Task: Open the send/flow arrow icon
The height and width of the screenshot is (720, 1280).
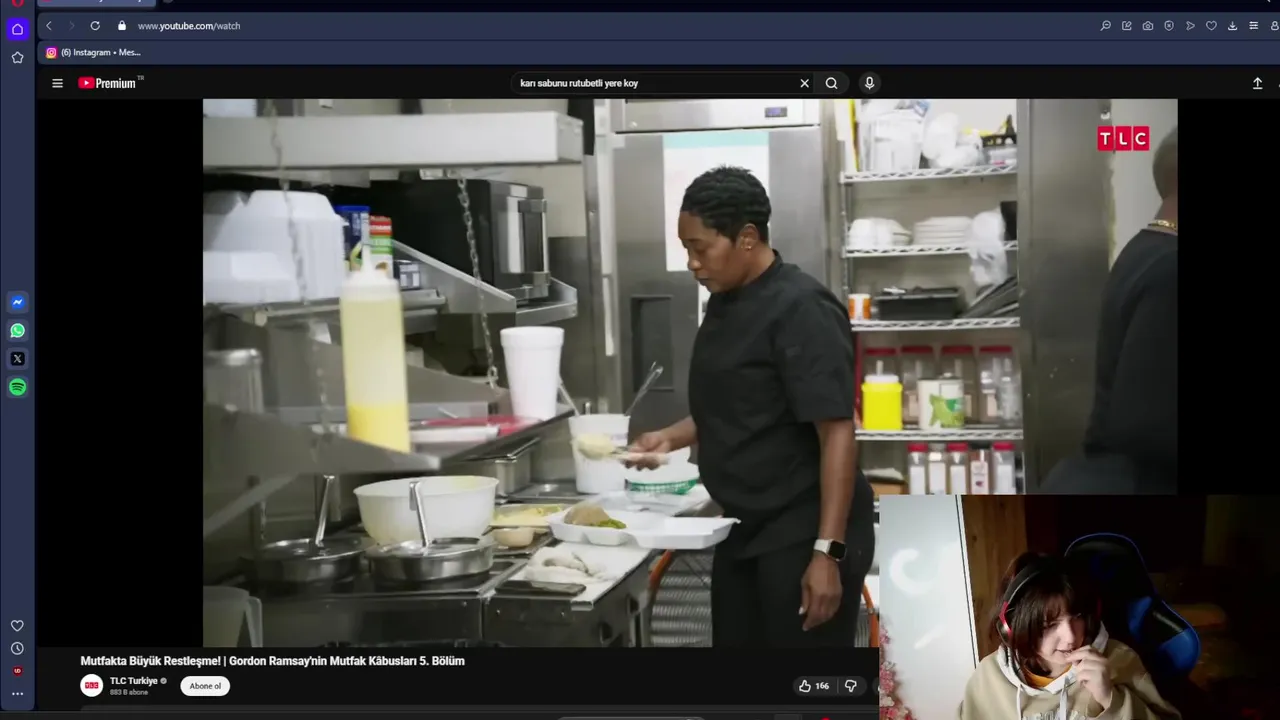Action: tap(1190, 26)
